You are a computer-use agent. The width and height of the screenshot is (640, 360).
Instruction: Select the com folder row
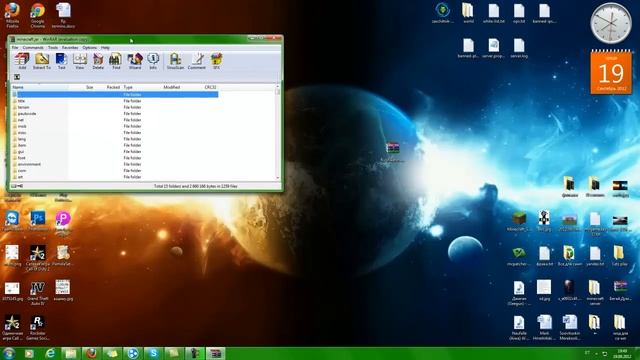115,171
